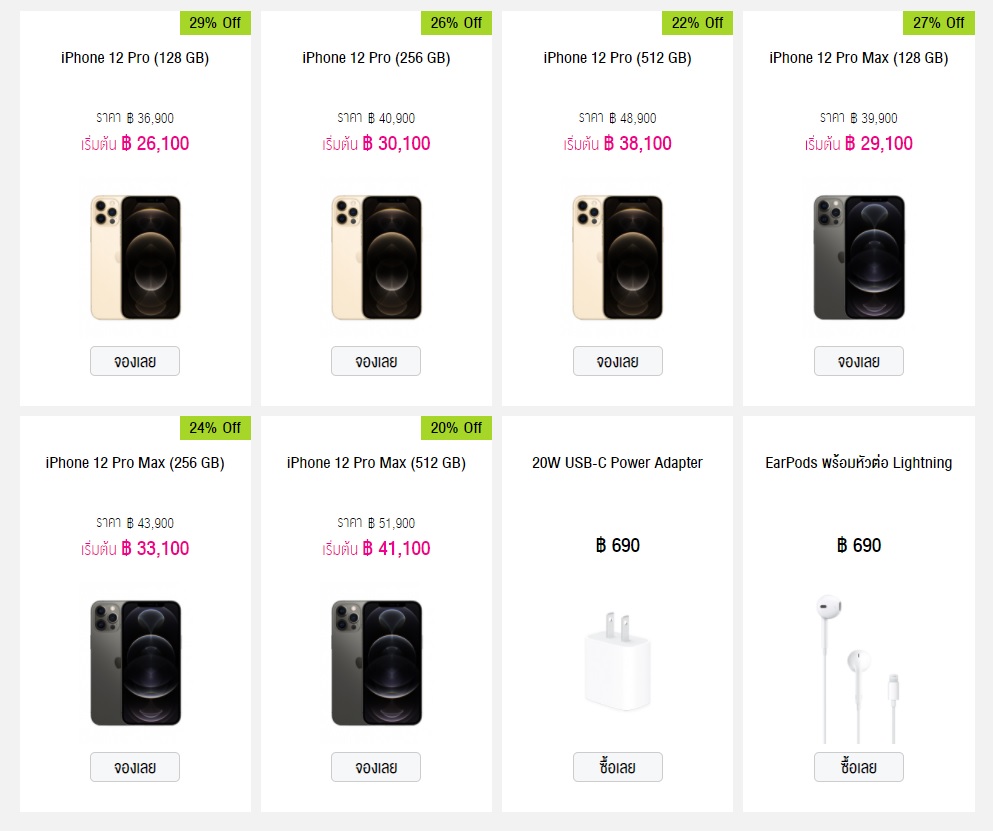Viewport: 993px width, 831px height.
Task: Click the 20W USB-C Power Adapter image
Action: (x=617, y=661)
